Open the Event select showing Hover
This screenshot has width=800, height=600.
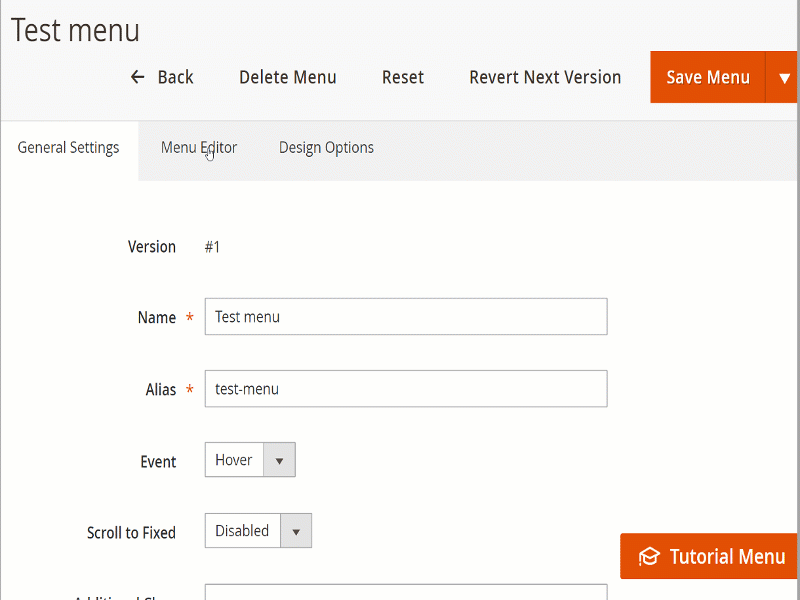click(235, 460)
